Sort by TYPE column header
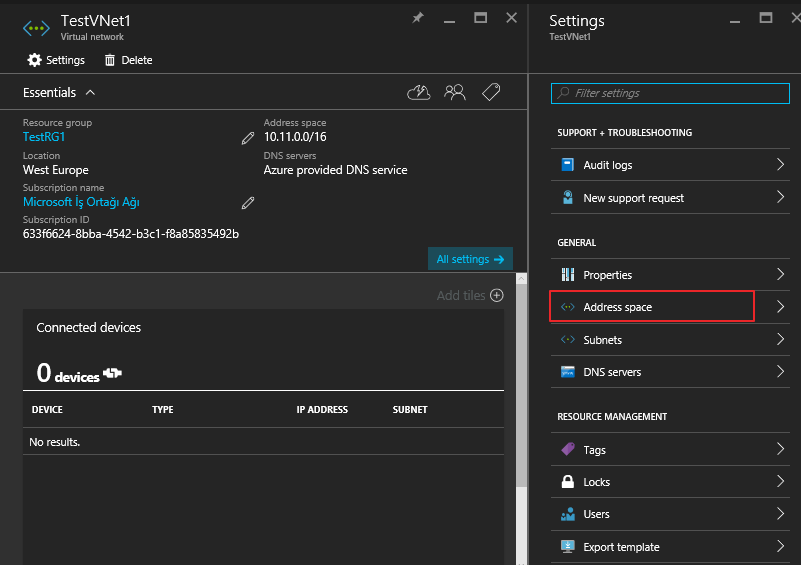The image size is (801, 565). [x=162, y=410]
